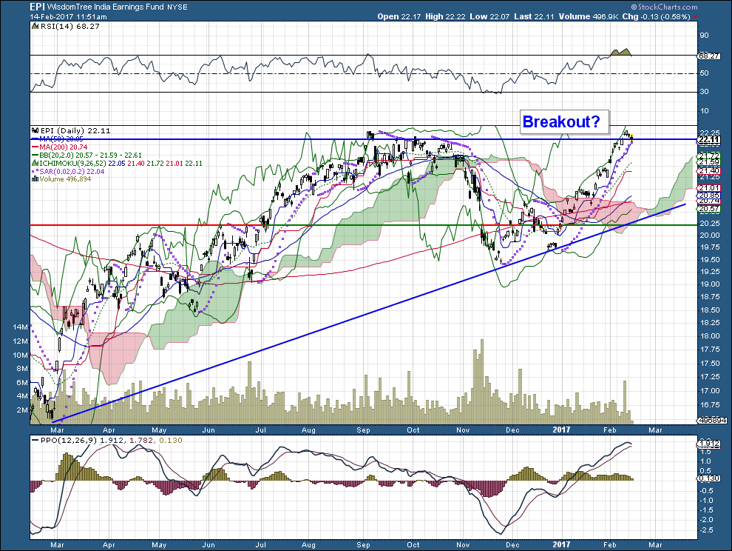Click the 22.11 price tag on right axis
This screenshot has width=732, height=551.
(x=709, y=139)
